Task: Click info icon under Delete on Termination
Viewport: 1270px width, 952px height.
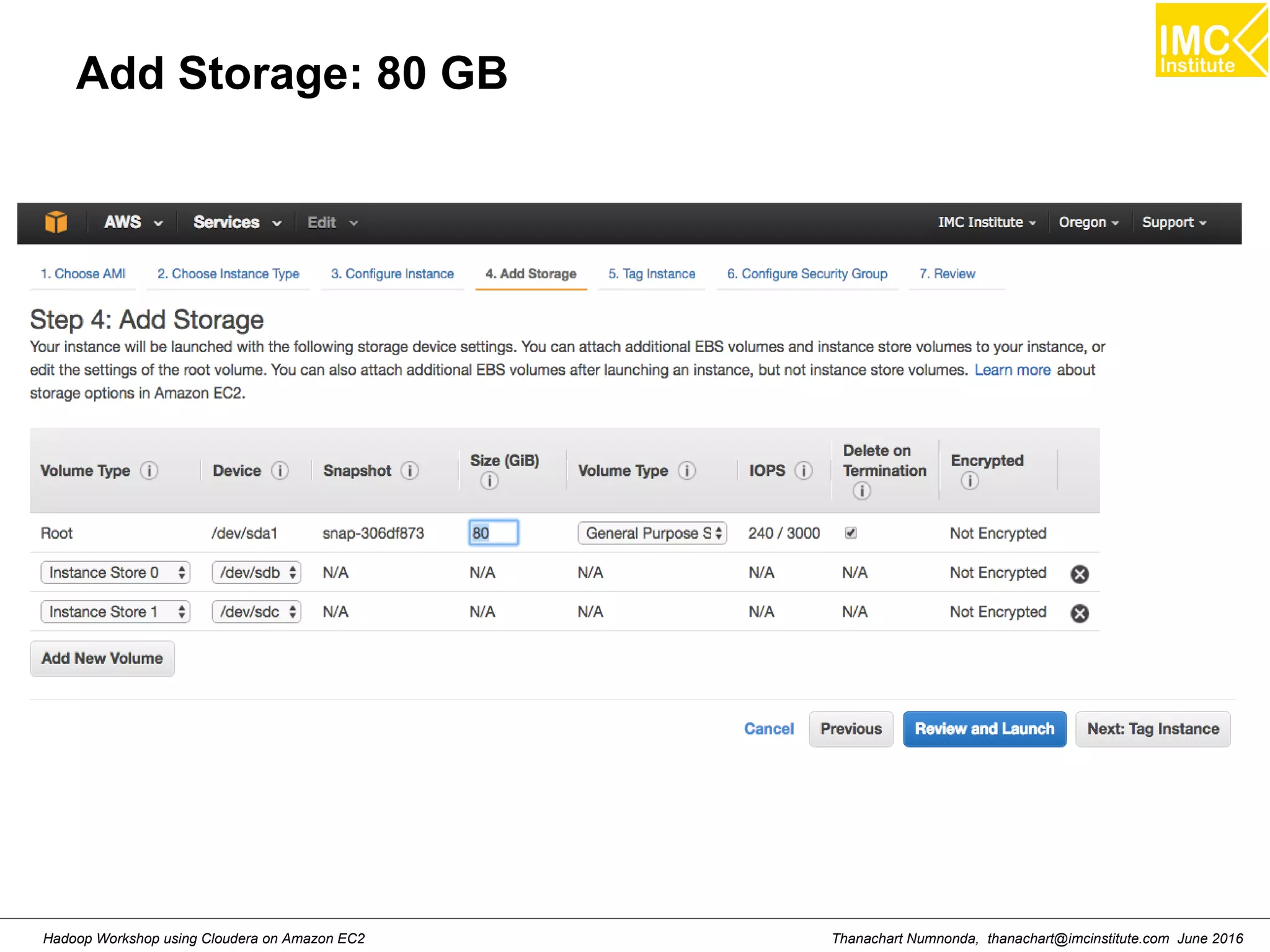Action: [861, 491]
